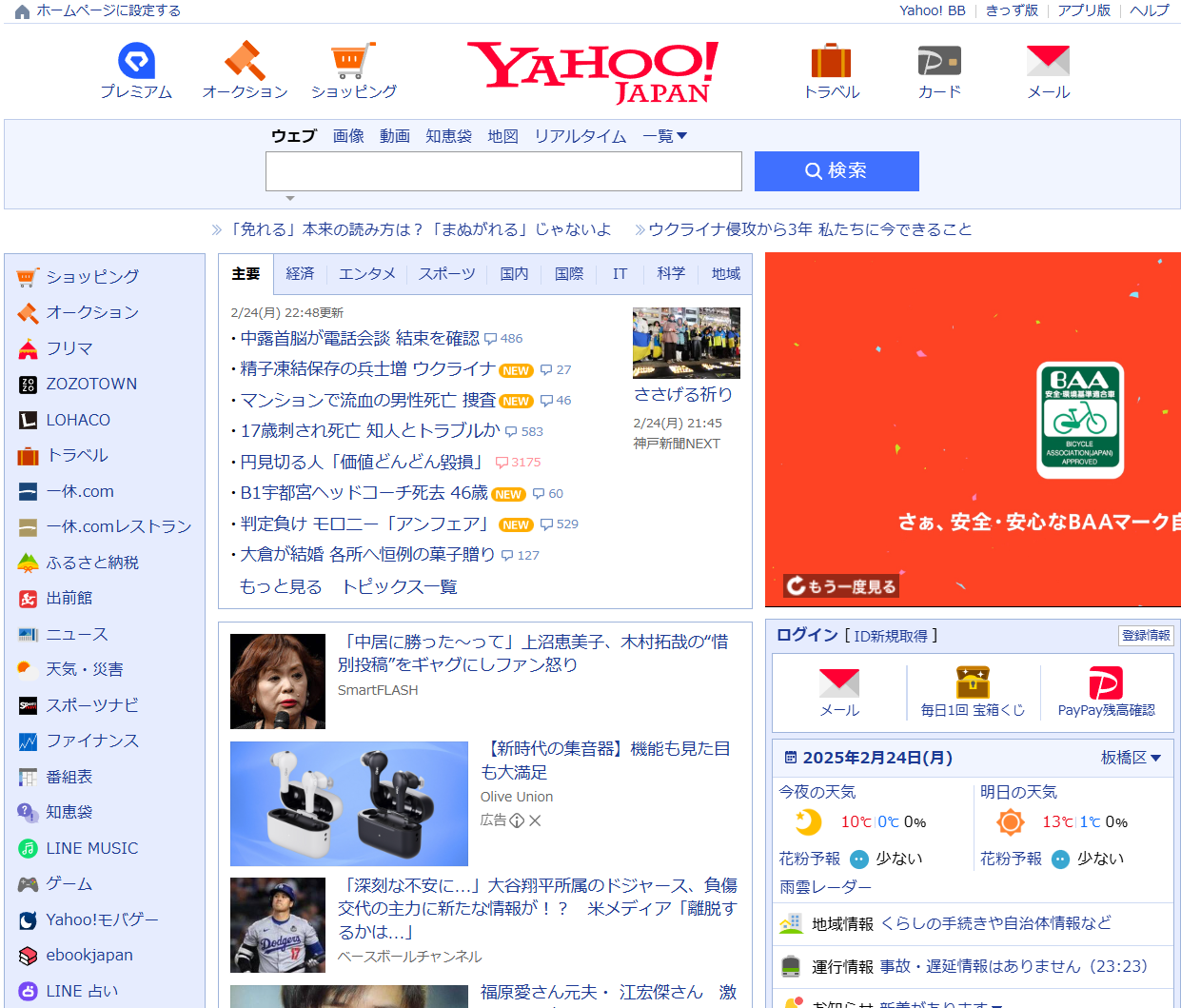Switch to the IT news tab
This screenshot has width=1181, height=1008.
620,274
